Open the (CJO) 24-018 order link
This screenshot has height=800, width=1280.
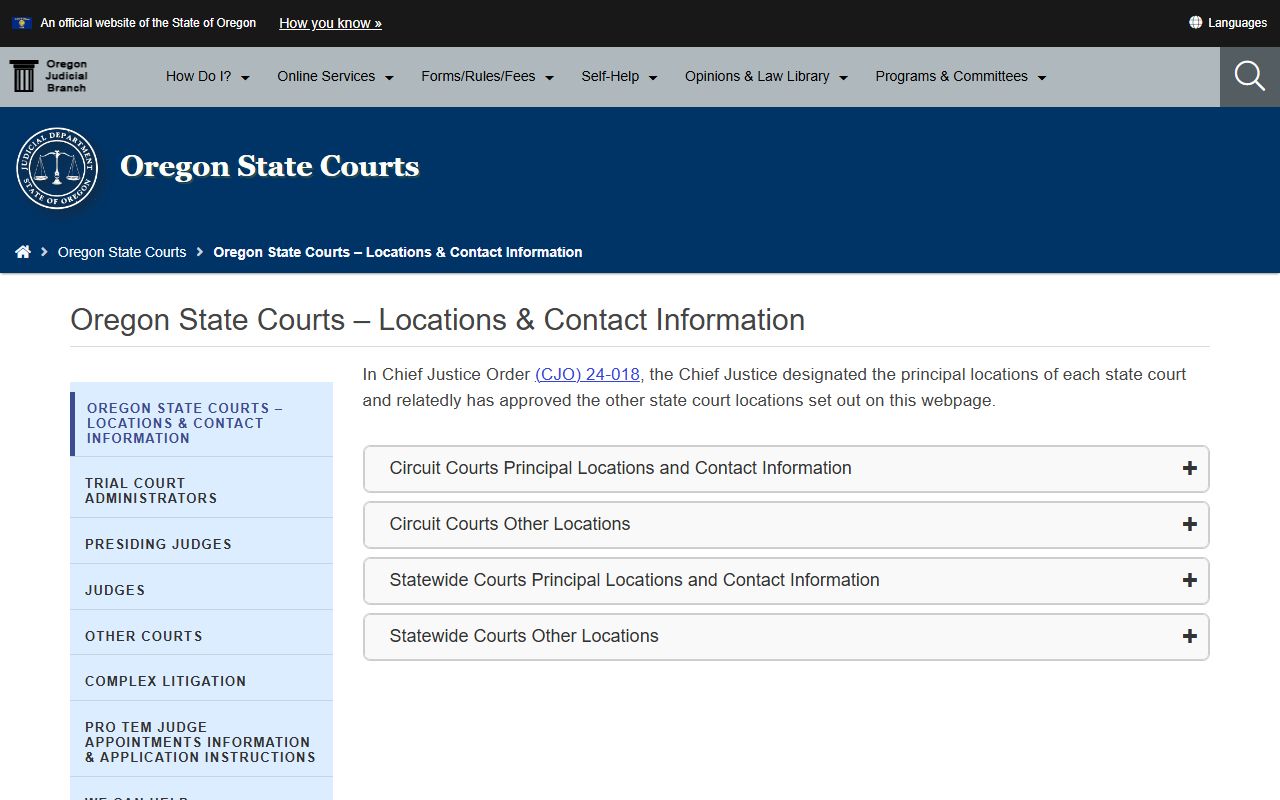tap(587, 374)
